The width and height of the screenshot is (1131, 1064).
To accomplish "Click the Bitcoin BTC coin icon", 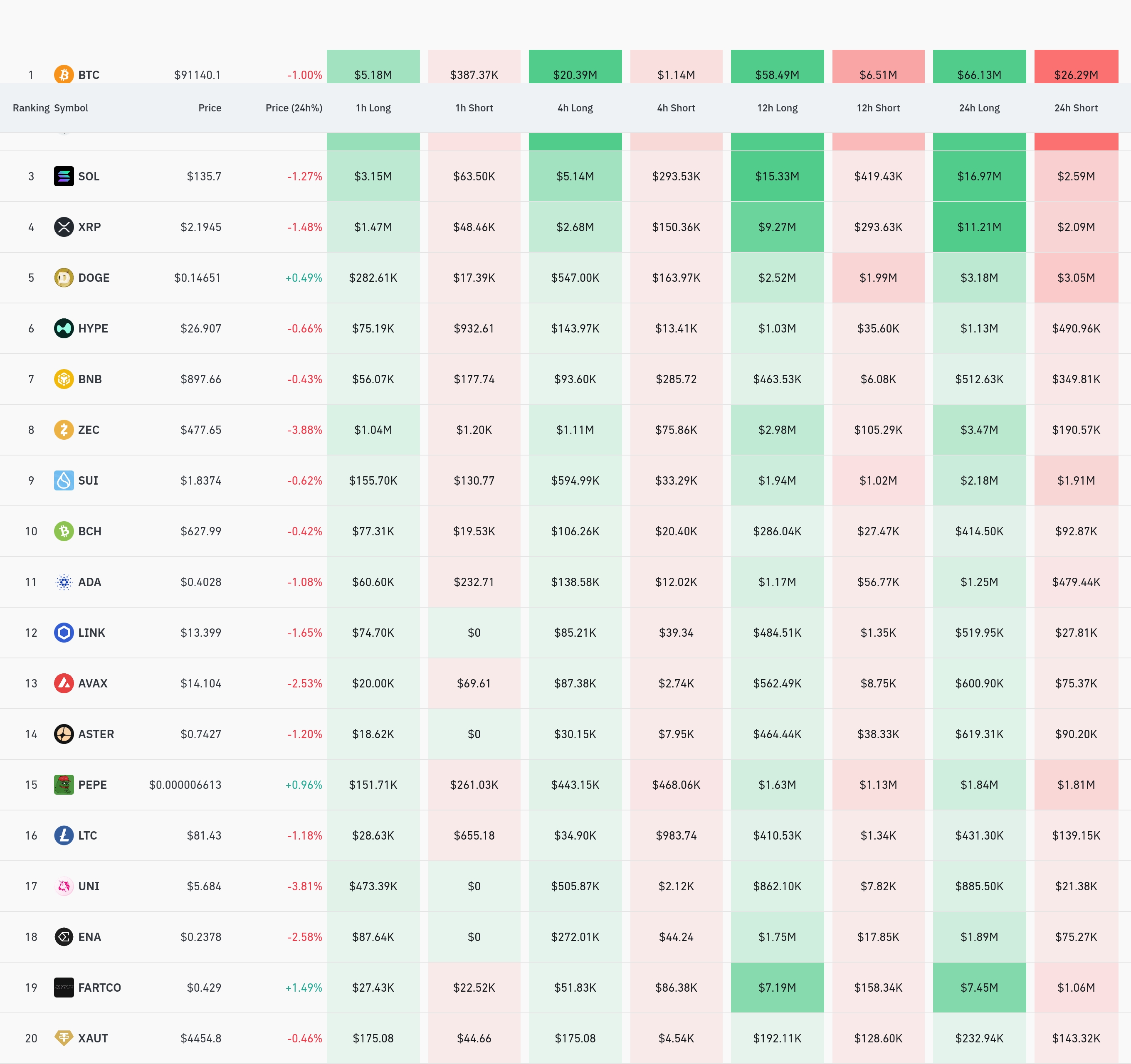I will tap(64, 74).
